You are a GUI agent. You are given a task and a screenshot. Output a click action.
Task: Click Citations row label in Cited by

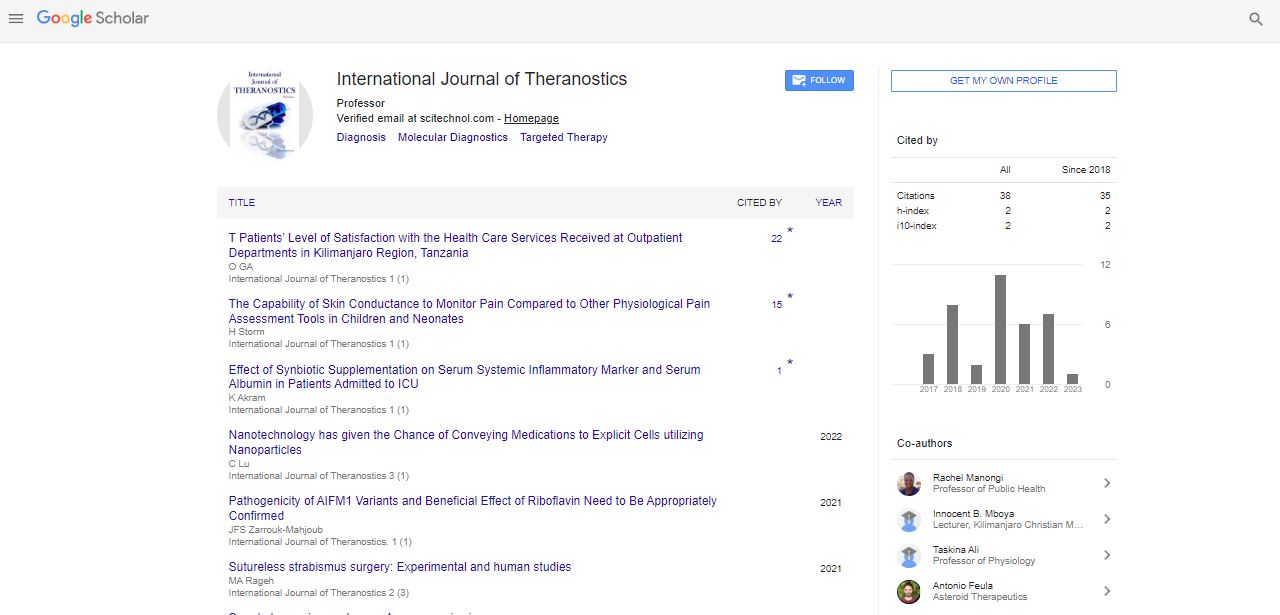pyautogui.click(x=916, y=196)
